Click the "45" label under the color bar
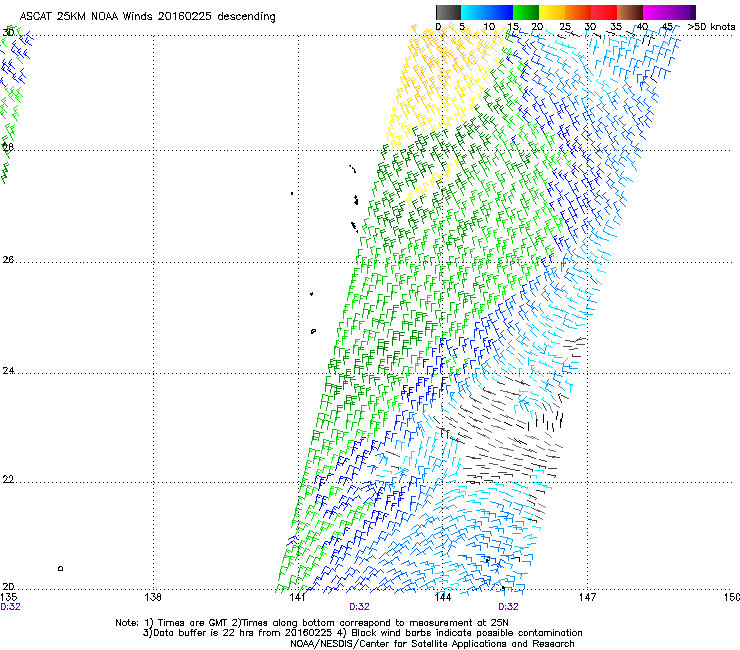 [667, 27]
